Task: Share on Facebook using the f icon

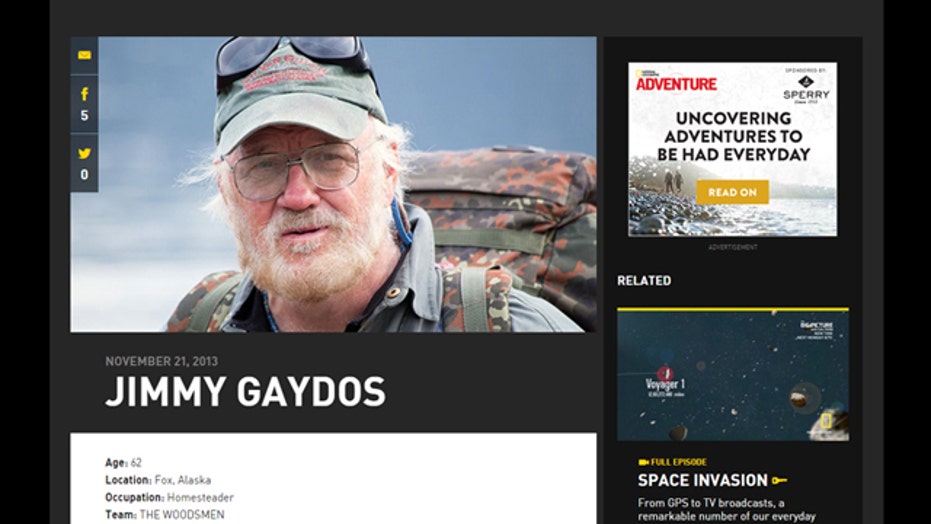Action: [84, 94]
